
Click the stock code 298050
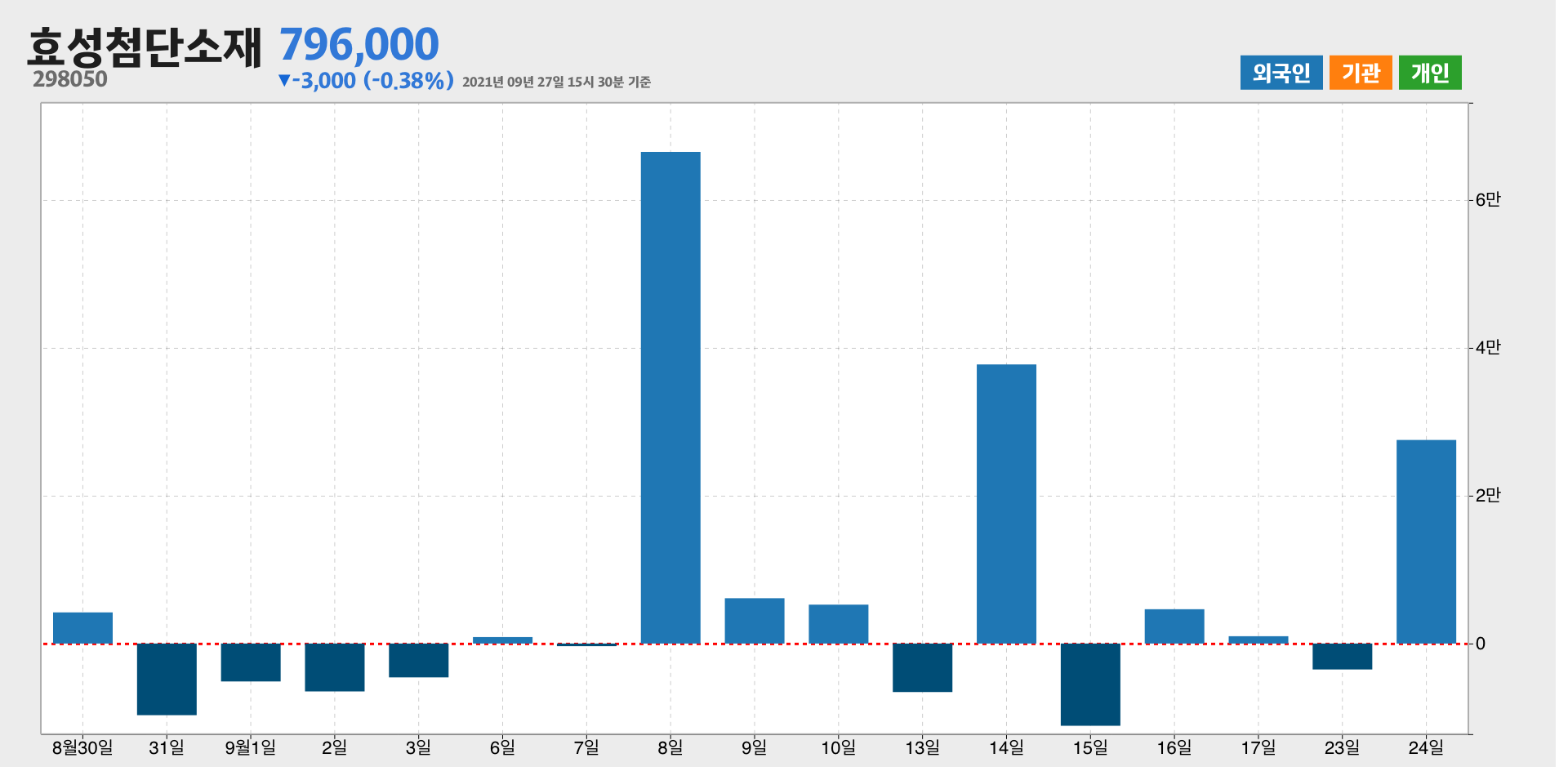tap(70, 79)
